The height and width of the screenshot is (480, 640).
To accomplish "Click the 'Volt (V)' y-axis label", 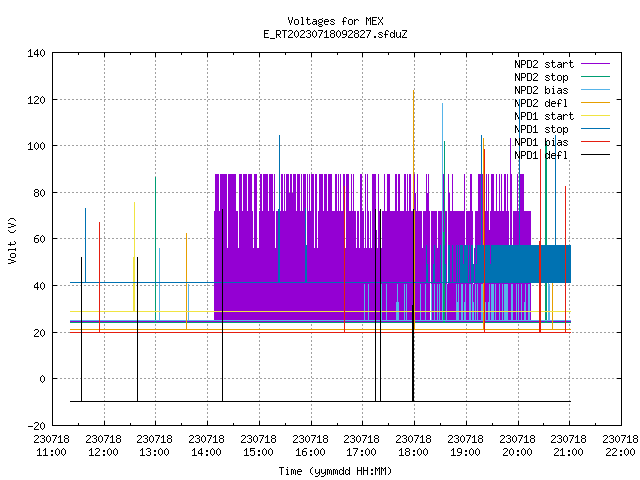I will tap(12, 240).
